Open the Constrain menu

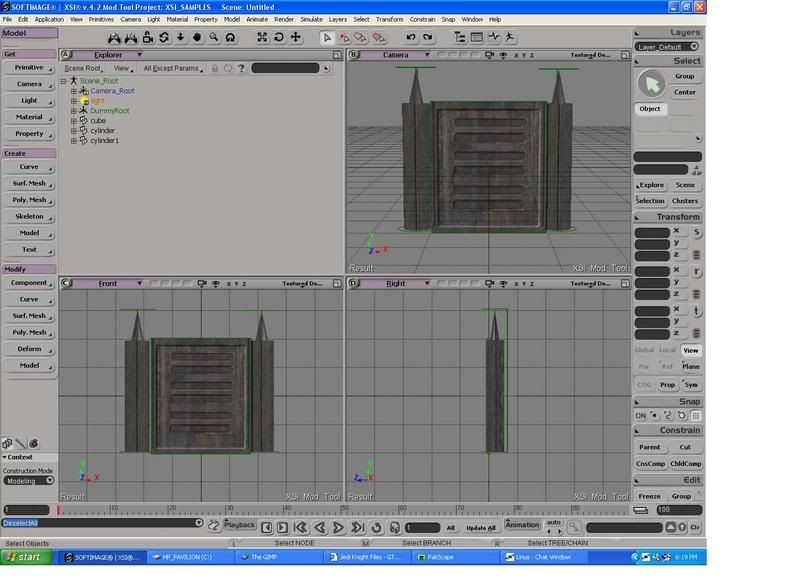coord(422,19)
